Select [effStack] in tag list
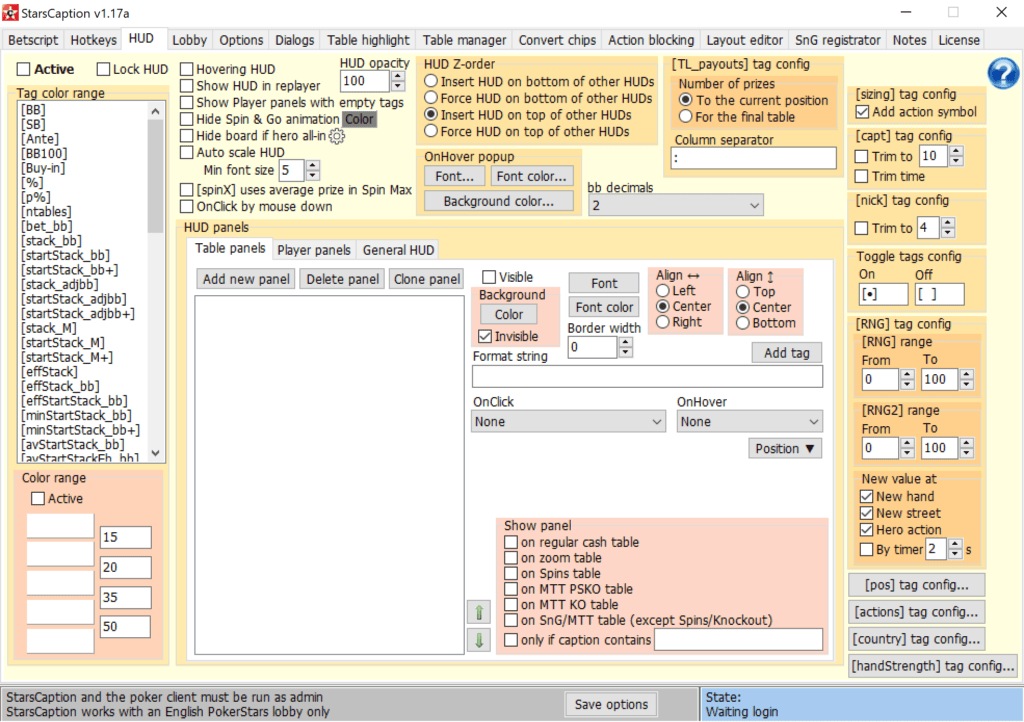This screenshot has width=1024, height=722. point(50,372)
